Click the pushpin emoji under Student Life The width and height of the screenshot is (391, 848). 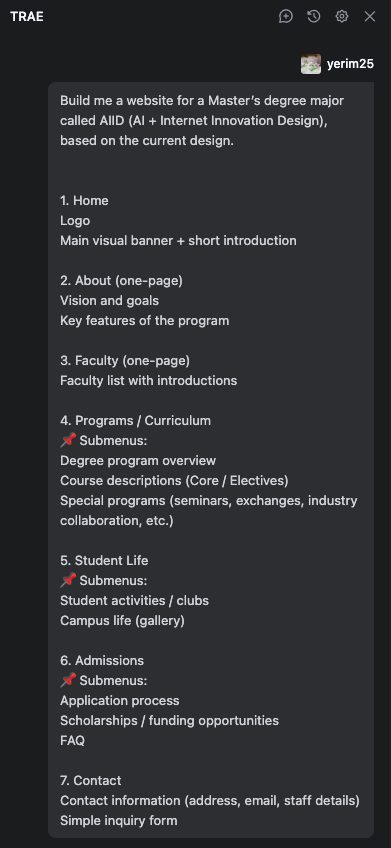(68, 580)
